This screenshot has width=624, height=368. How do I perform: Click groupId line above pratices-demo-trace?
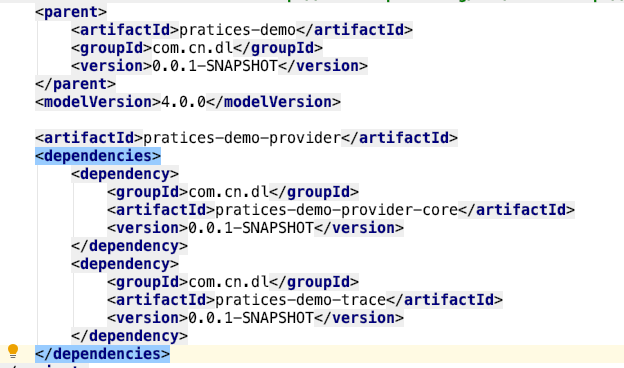point(233,282)
